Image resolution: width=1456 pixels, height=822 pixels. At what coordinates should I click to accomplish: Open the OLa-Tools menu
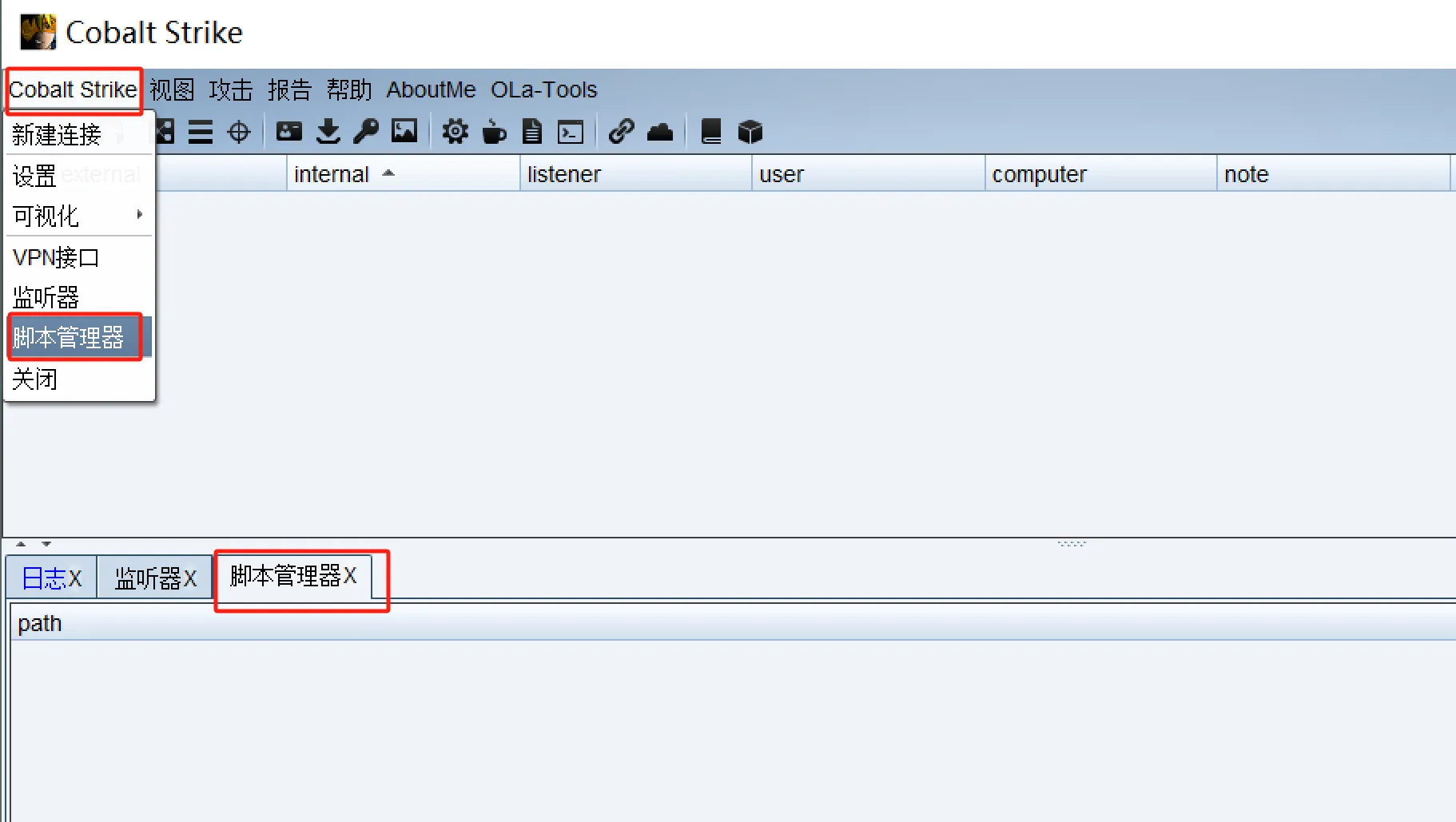(x=544, y=89)
